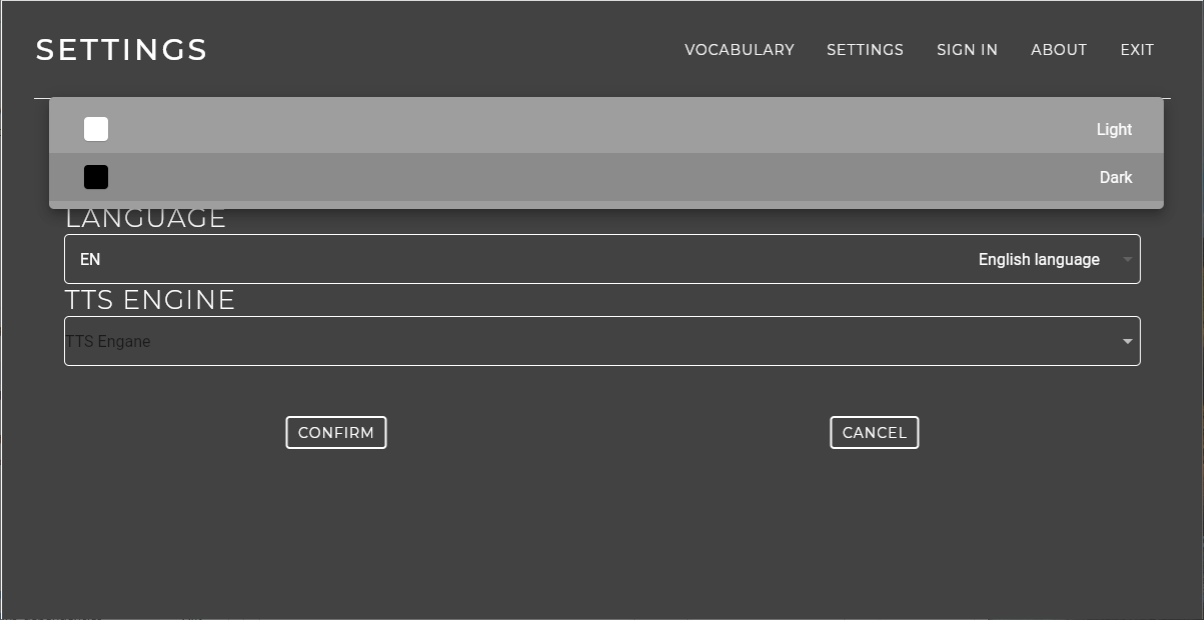Open the TTS Engine dropdown

pyautogui.click(x=600, y=341)
